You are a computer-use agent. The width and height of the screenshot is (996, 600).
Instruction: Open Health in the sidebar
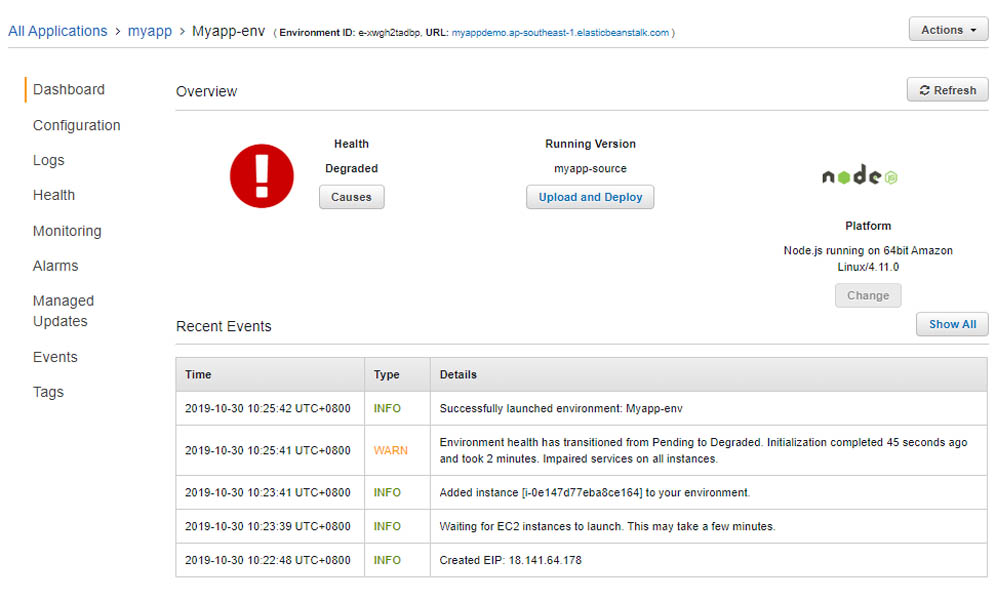coord(54,195)
